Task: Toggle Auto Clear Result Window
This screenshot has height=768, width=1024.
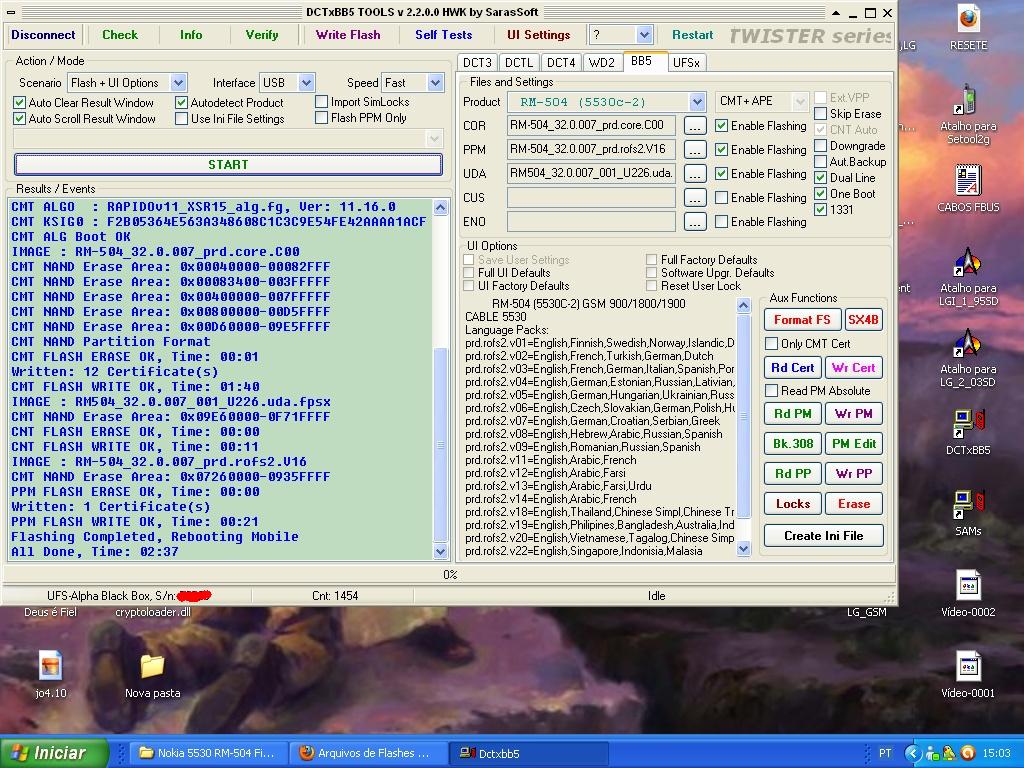Action: pos(20,103)
